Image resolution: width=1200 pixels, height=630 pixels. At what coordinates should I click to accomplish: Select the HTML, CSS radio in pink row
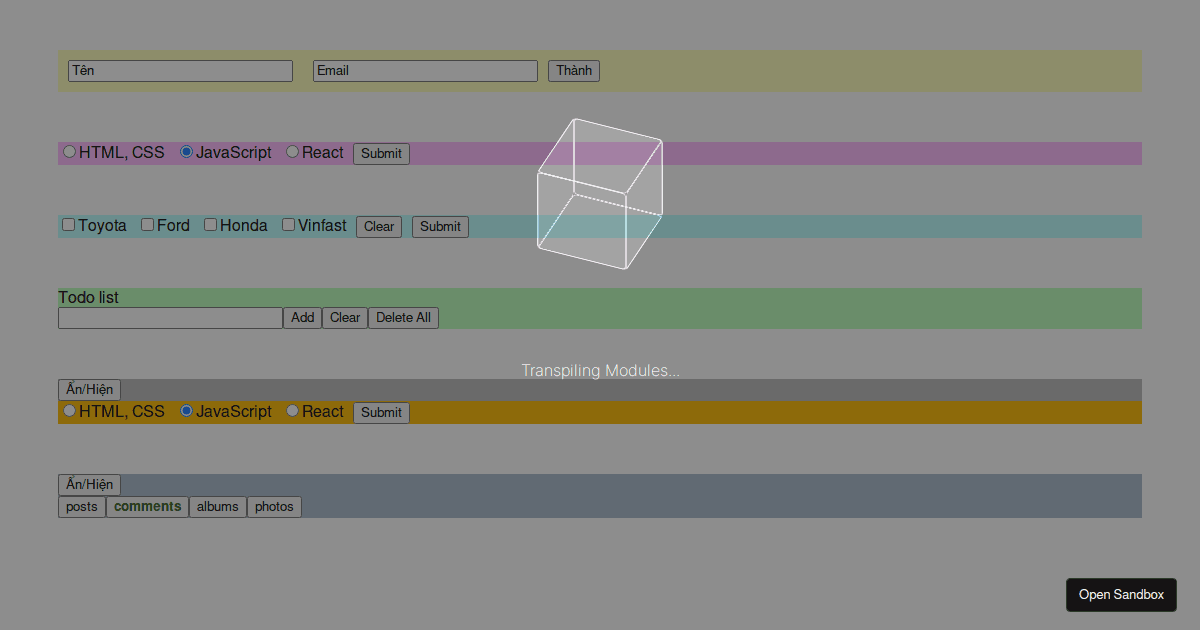(70, 152)
